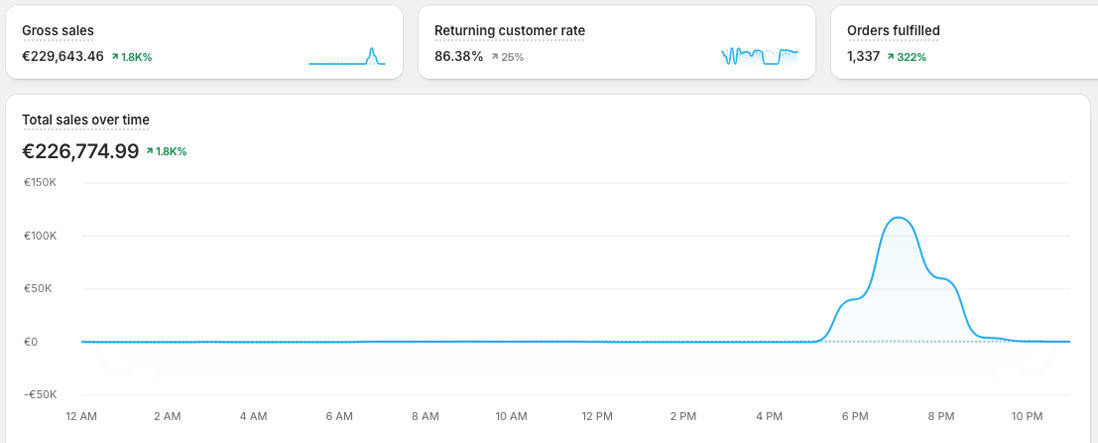The height and width of the screenshot is (443, 1098).
Task: Click the gray trend arrow beside 25%
Action: click(x=494, y=57)
